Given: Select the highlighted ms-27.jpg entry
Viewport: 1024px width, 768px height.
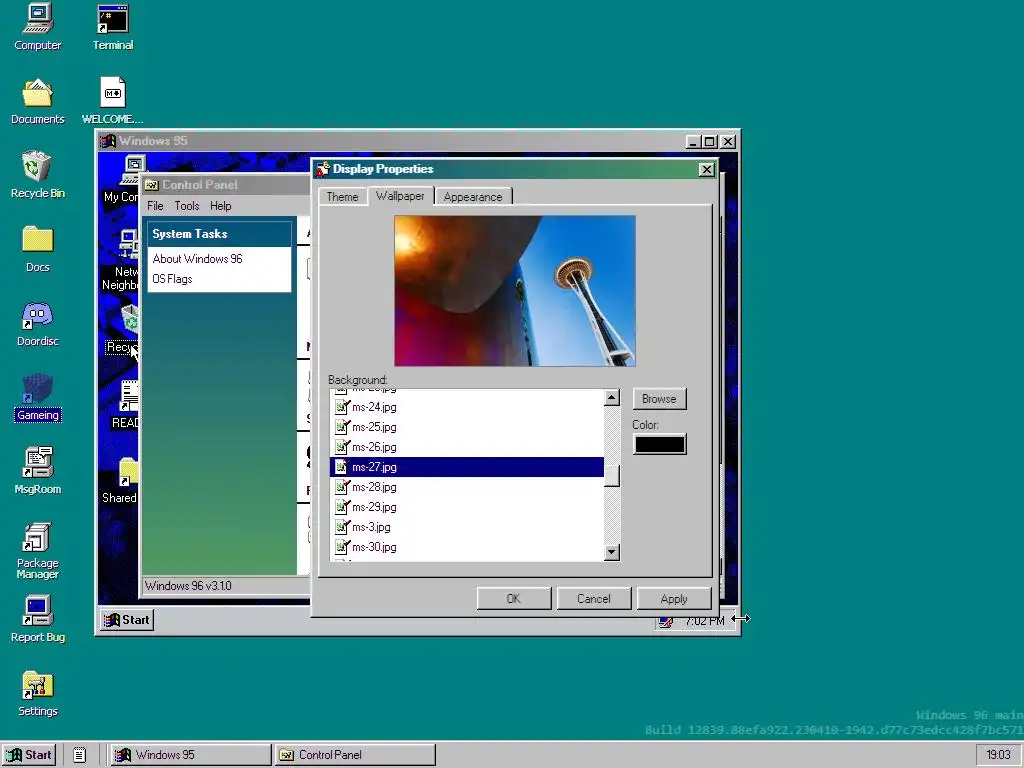Looking at the screenshot, I should 468,467.
